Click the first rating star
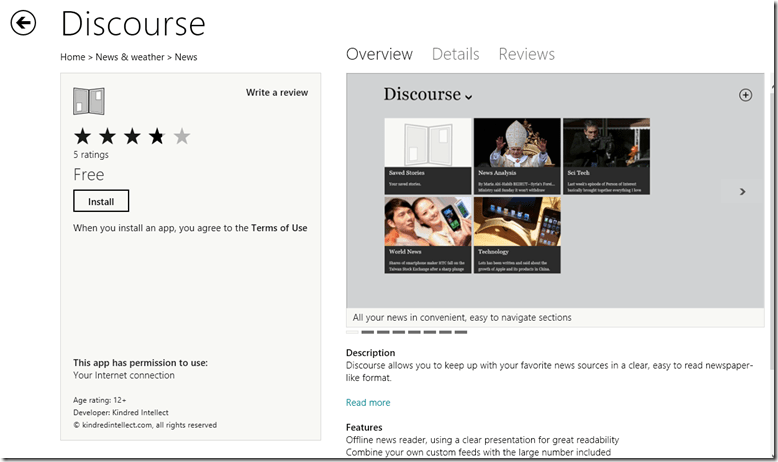Viewport: 778px width, 462px height. tap(83, 137)
